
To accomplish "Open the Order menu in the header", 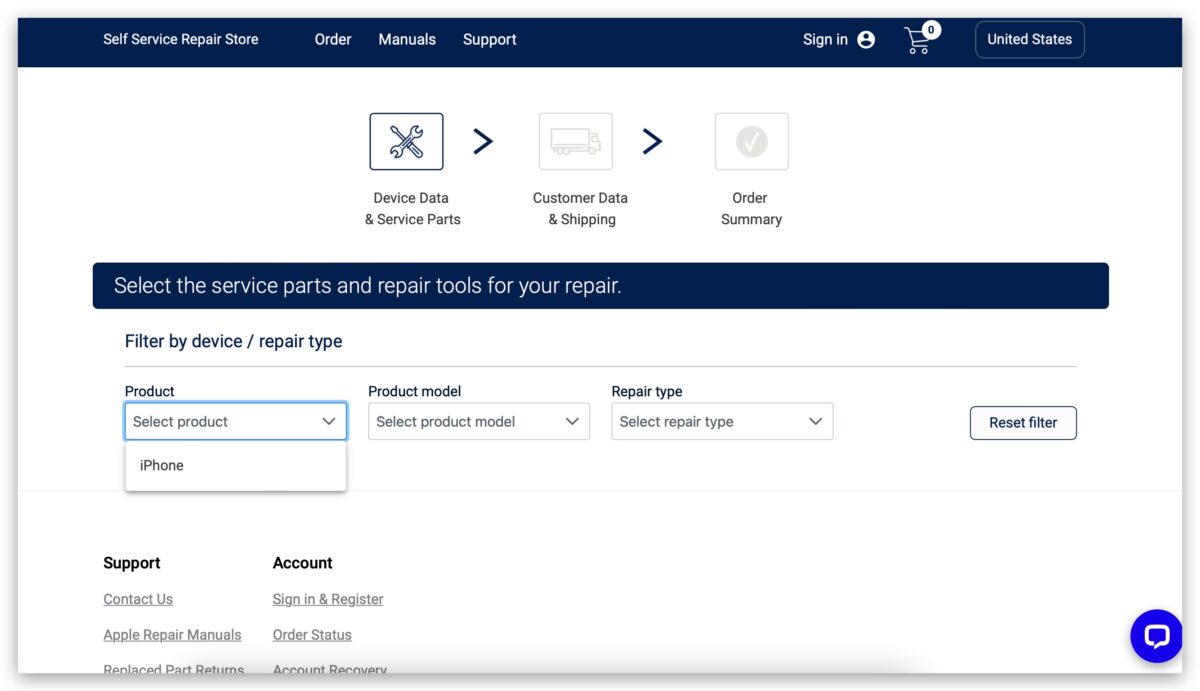I will (333, 40).
